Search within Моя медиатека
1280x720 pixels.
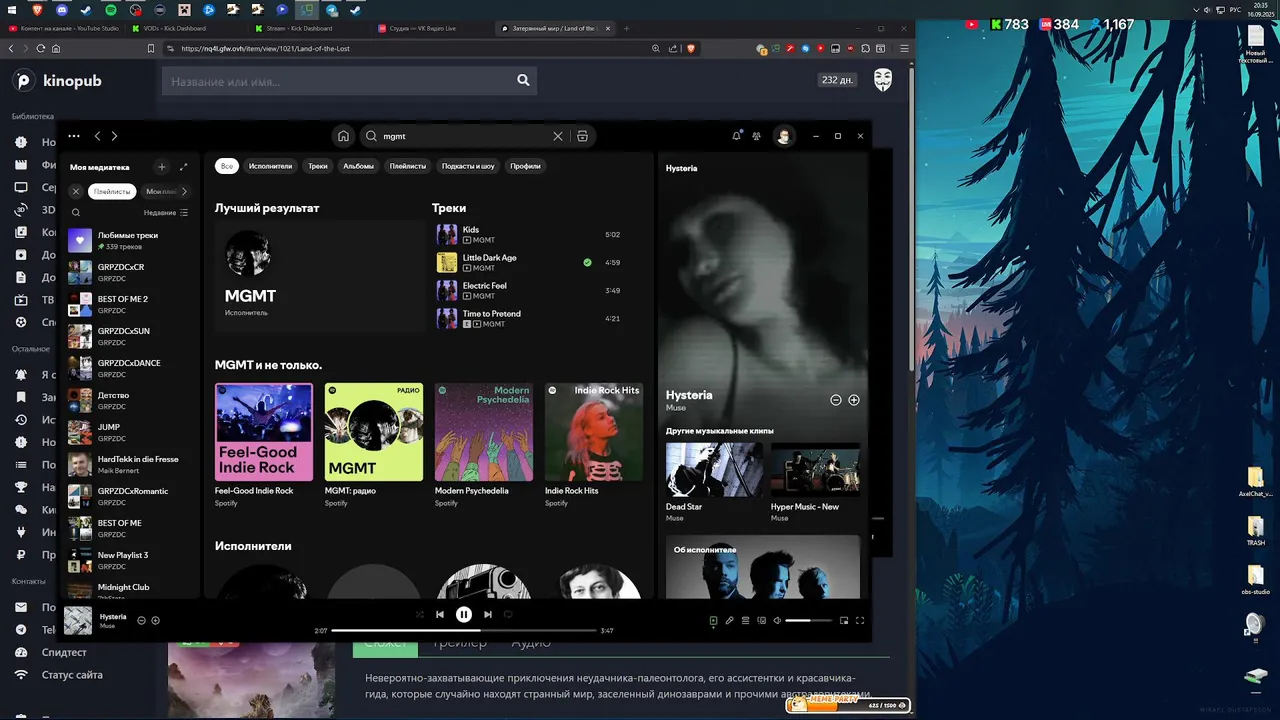click(x=76, y=212)
